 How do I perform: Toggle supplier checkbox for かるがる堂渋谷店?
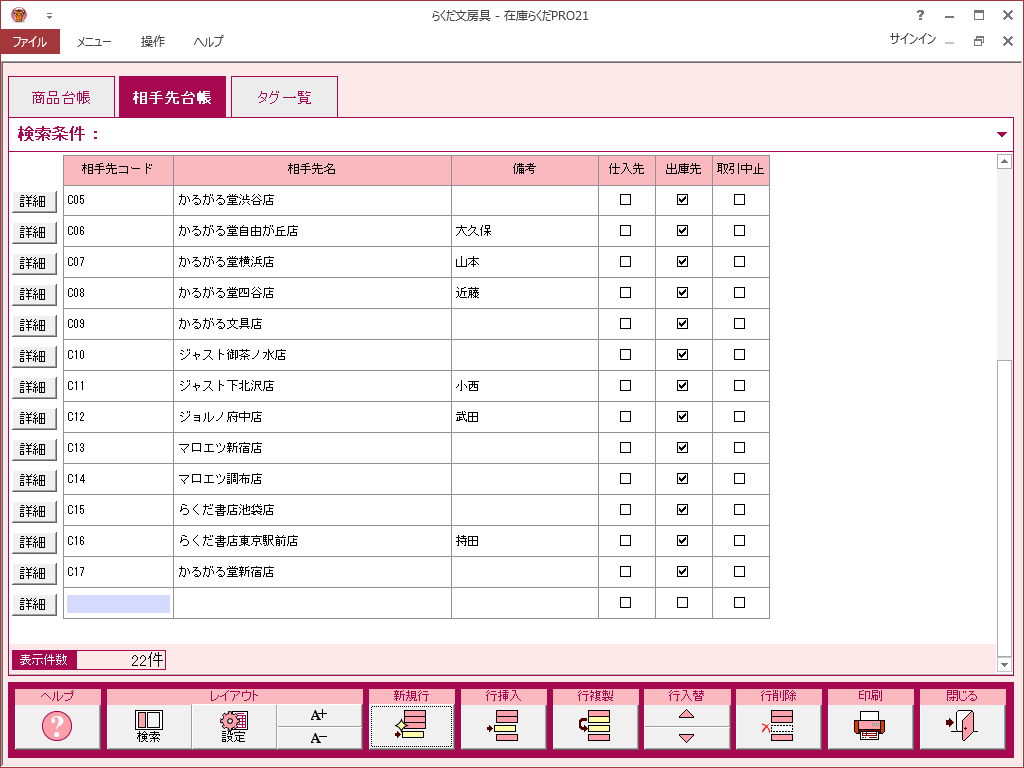tap(626, 200)
